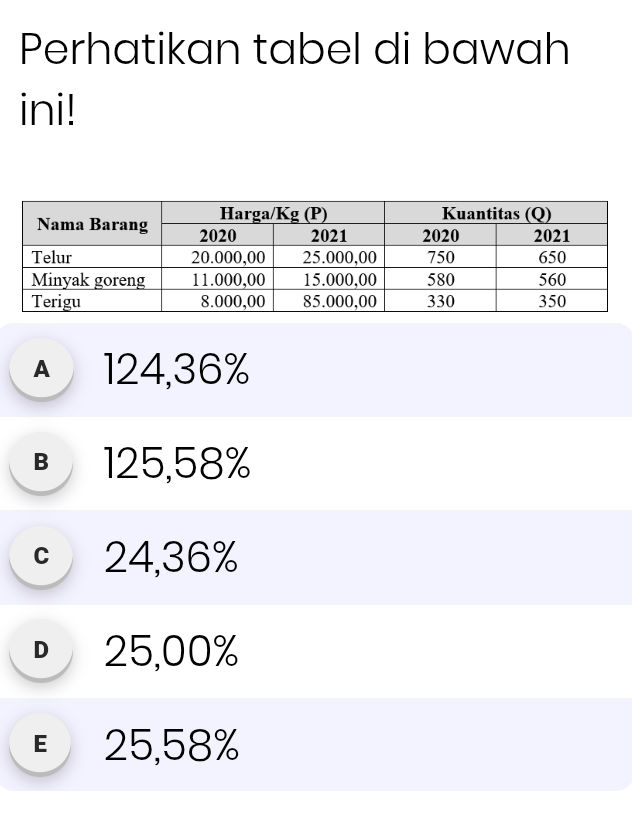Click the Kuantitas (Q) column header
The width and height of the screenshot is (632, 817).
(x=496, y=212)
